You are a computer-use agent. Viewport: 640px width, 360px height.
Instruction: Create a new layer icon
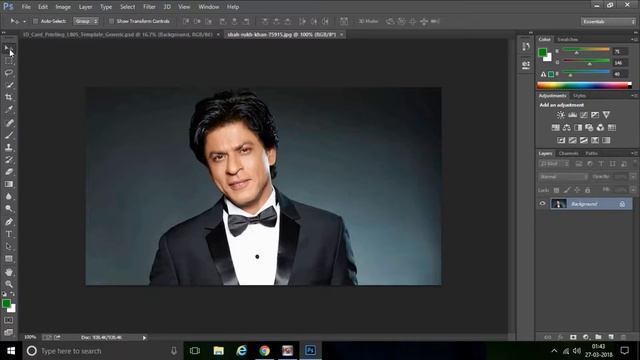click(611, 337)
